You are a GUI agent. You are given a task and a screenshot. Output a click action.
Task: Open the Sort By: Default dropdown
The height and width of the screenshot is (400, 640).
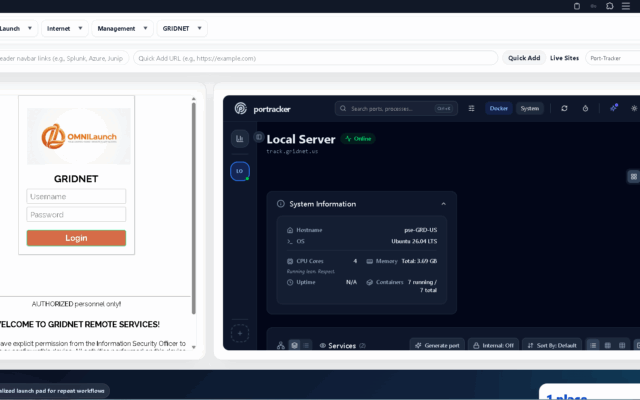[552, 345]
